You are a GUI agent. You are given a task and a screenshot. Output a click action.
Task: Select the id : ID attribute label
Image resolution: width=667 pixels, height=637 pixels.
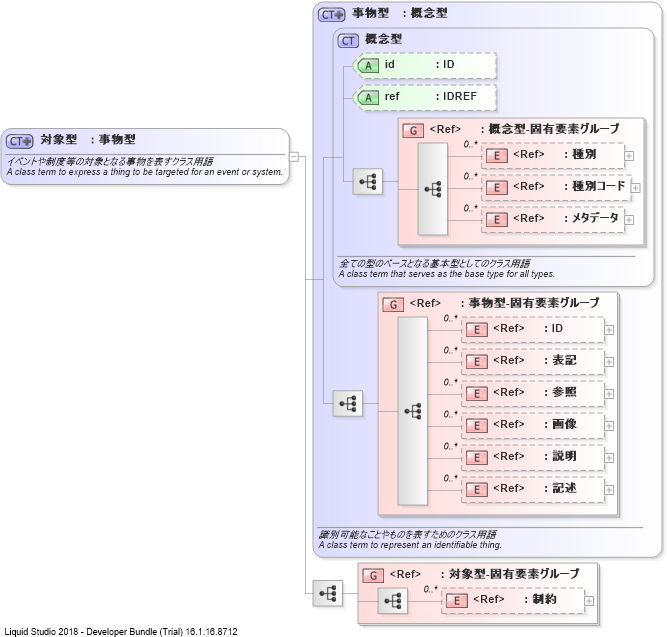click(419, 64)
